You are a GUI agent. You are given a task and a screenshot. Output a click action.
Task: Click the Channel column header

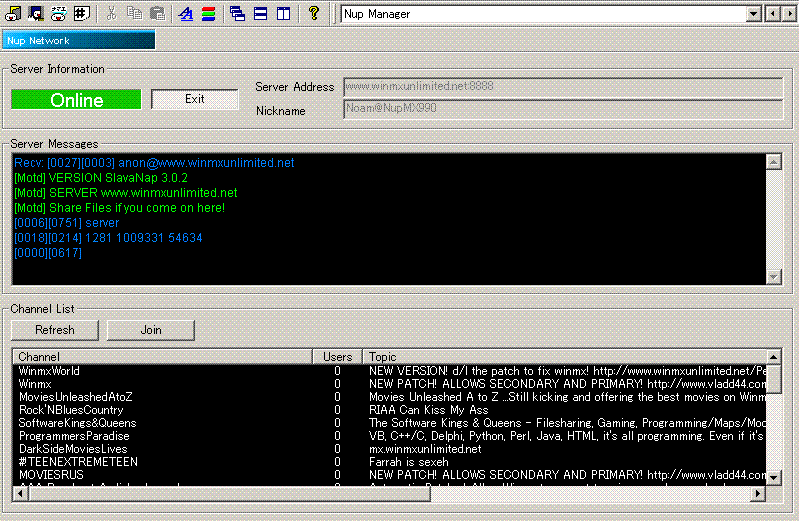(x=163, y=356)
